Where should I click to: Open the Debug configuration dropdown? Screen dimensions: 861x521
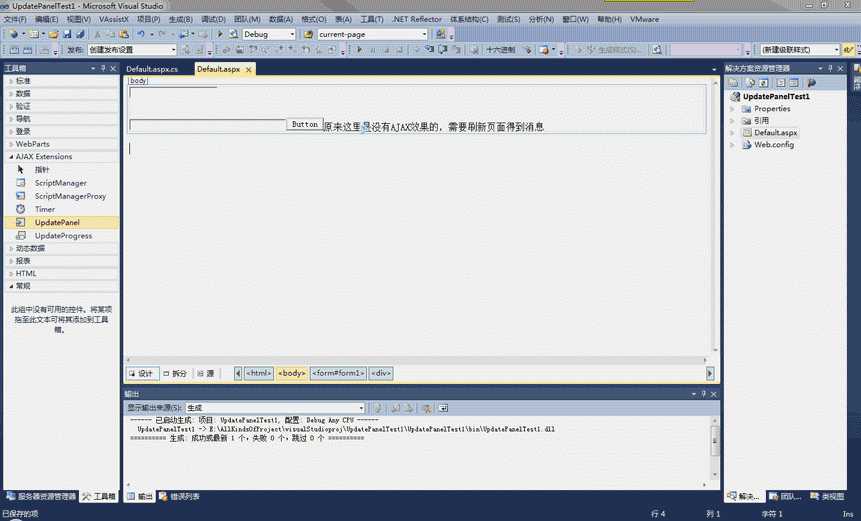(x=292, y=34)
